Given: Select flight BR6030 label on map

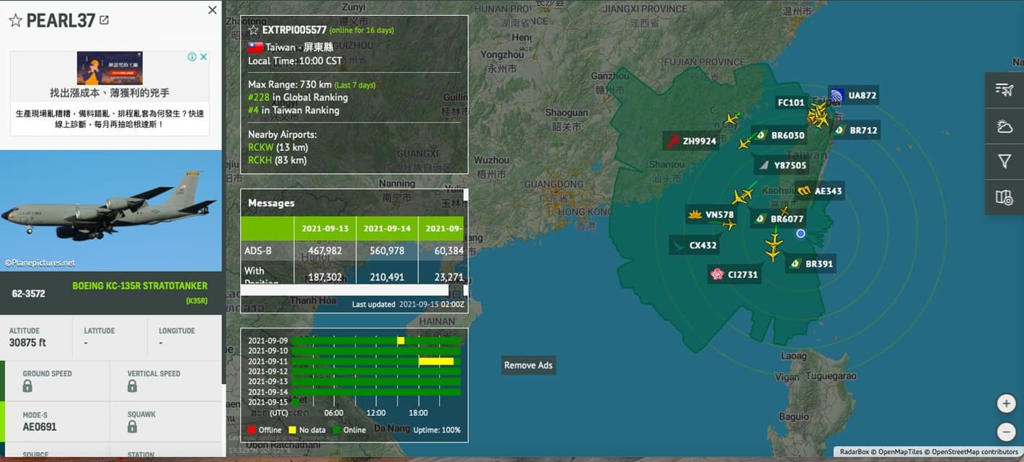Looking at the screenshot, I should (x=778, y=136).
